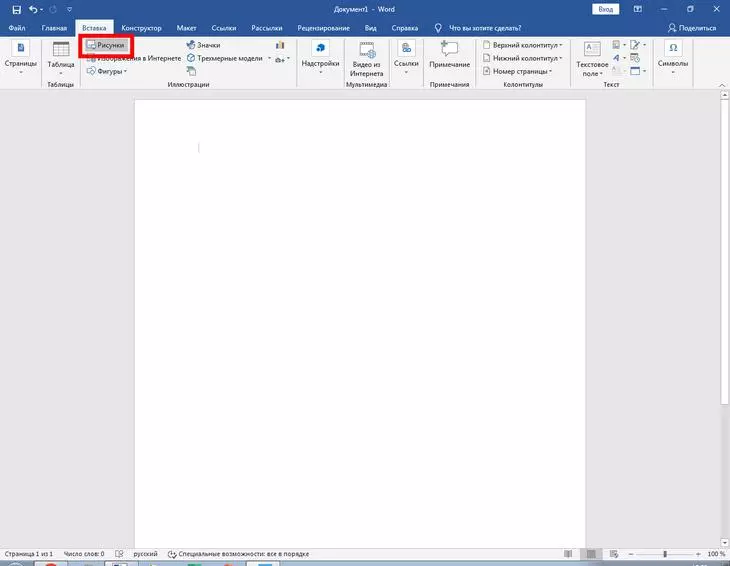This screenshot has height=566, width=730.
Task: Switch to the Макет tab
Action: click(x=186, y=28)
